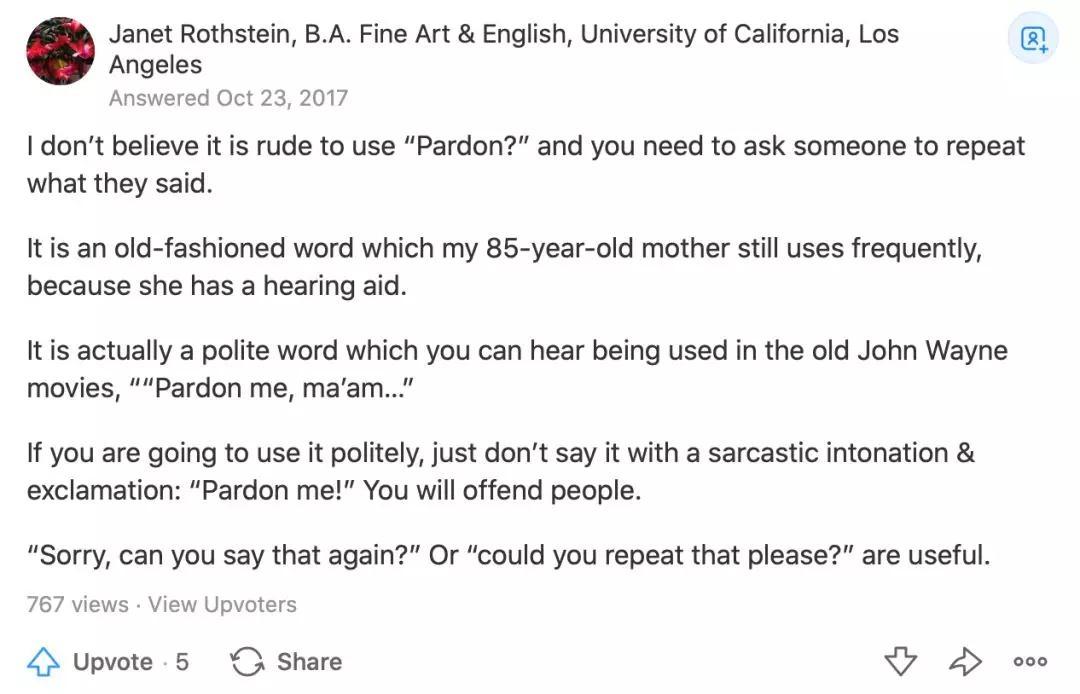1080x694 pixels.
Task: Click the 767 views text
Action: [78, 605]
